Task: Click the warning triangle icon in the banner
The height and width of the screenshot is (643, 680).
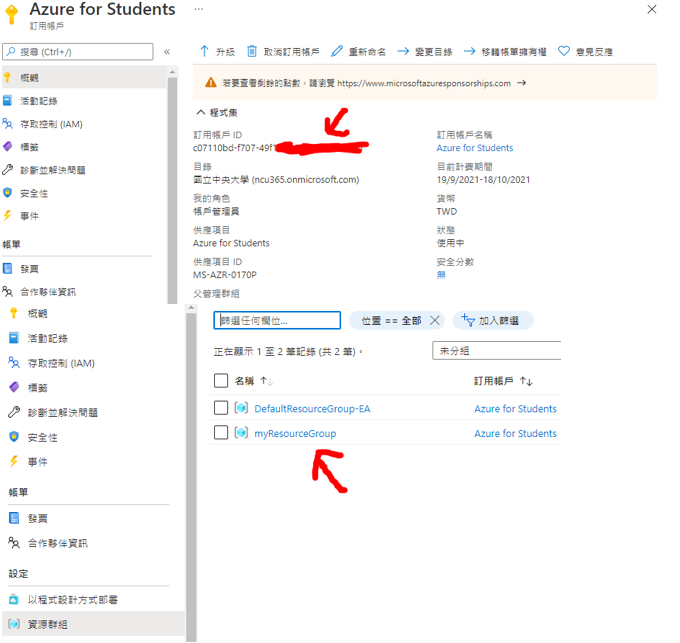Action: pos(211,82)
